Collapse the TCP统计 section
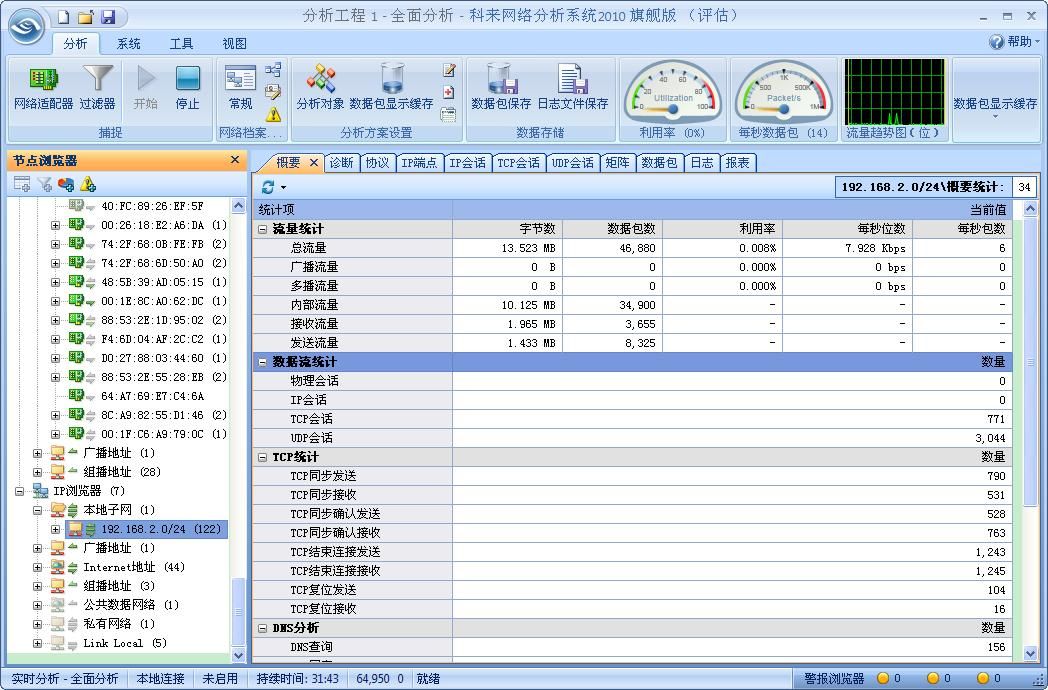1048x690 pixels. (x=262, y=457)
